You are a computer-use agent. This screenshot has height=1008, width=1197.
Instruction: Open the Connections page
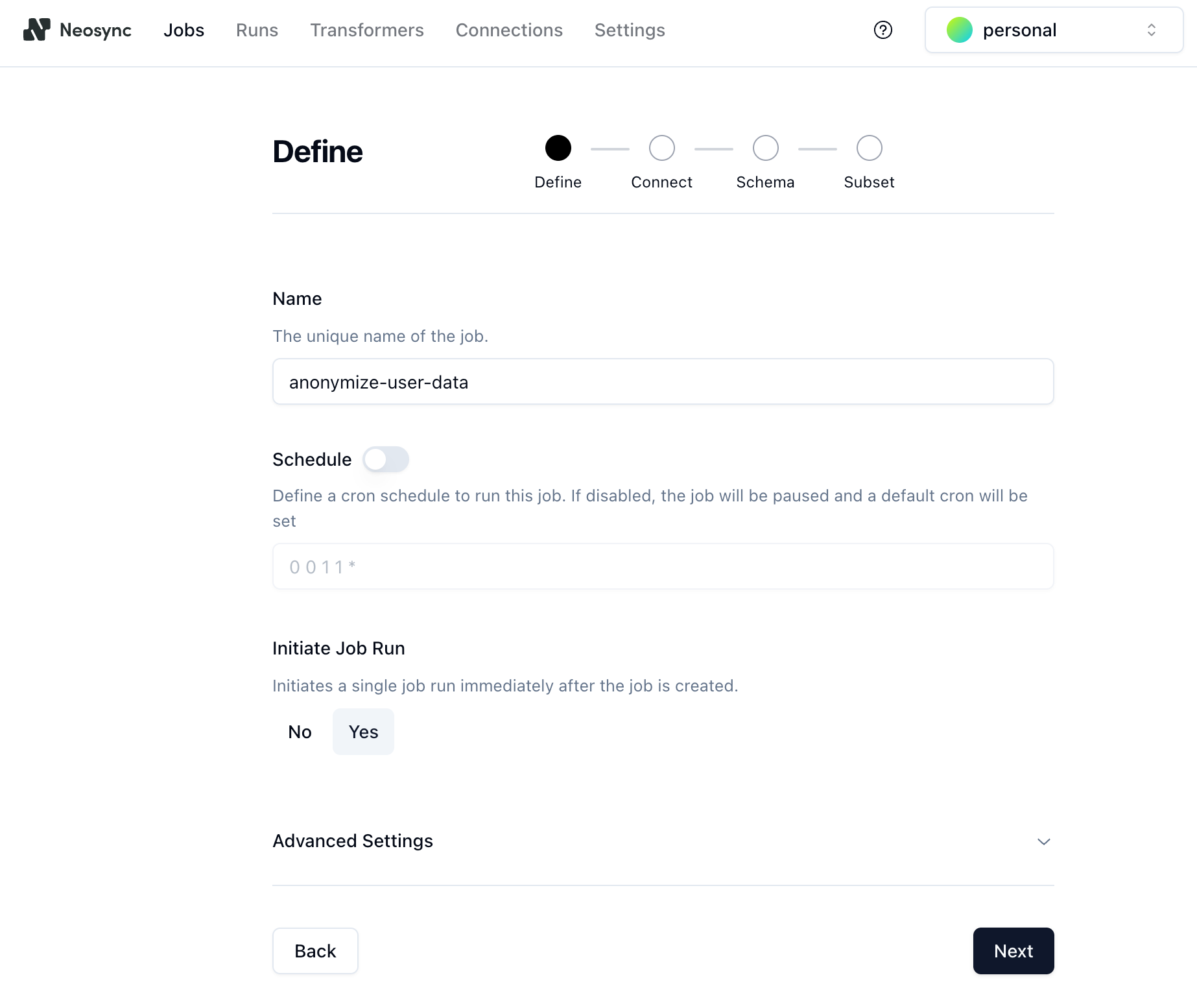click(x=509, y=30)
